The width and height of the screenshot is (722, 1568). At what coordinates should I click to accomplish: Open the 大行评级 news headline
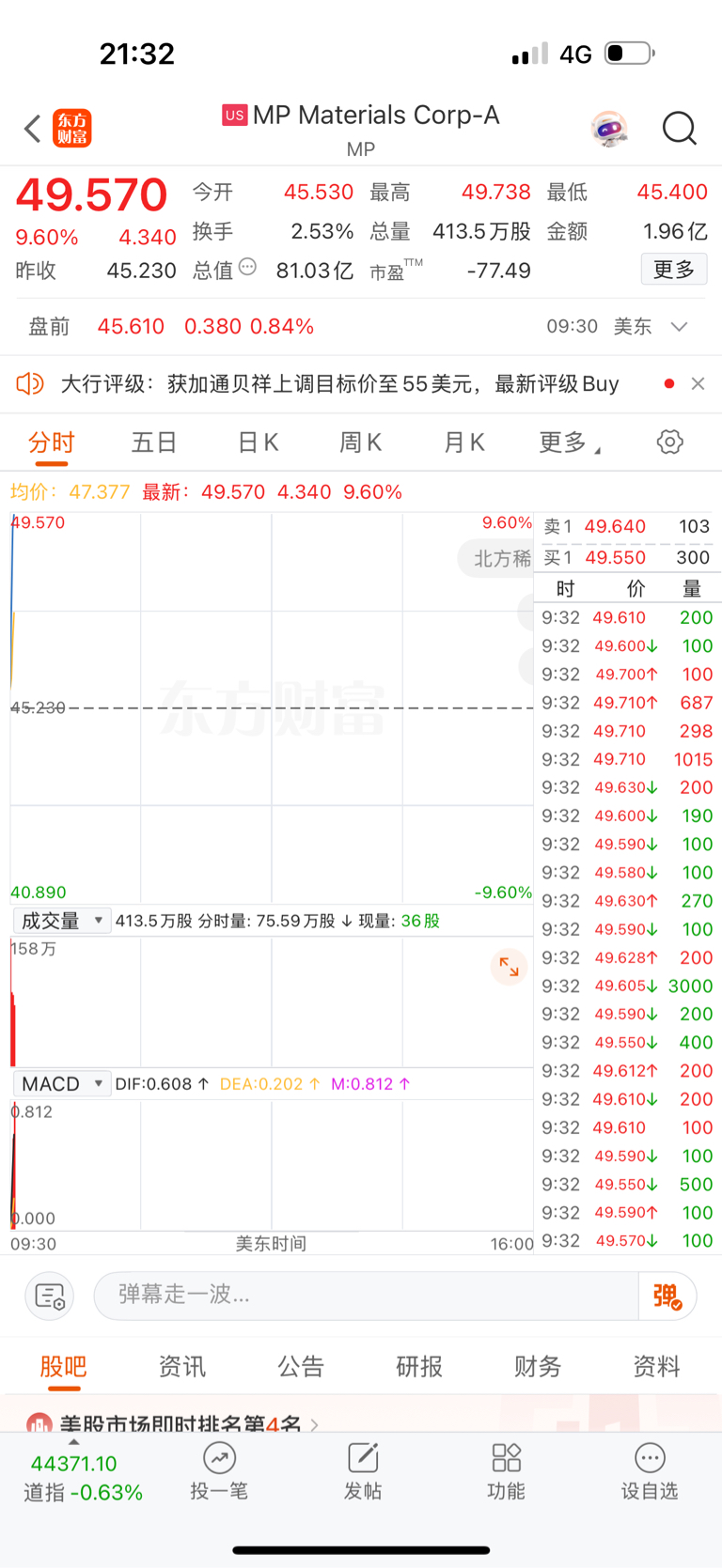339,383
